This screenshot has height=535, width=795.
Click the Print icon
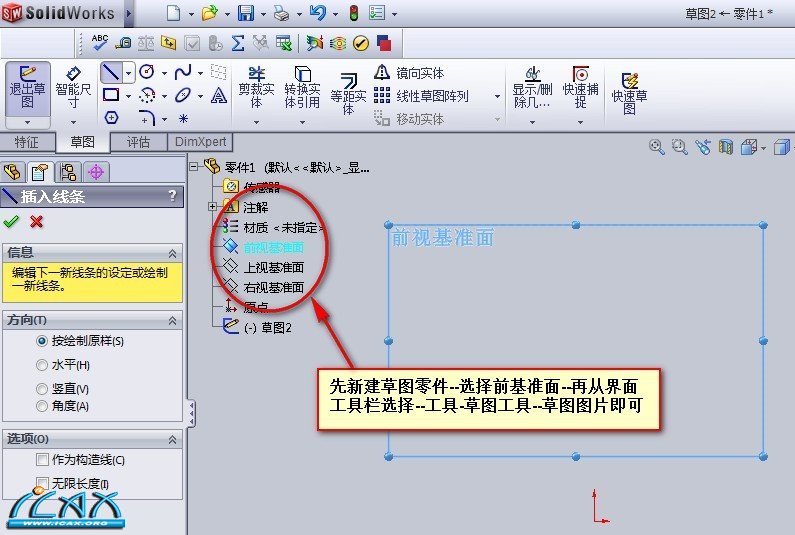click(x=281, y=13)
